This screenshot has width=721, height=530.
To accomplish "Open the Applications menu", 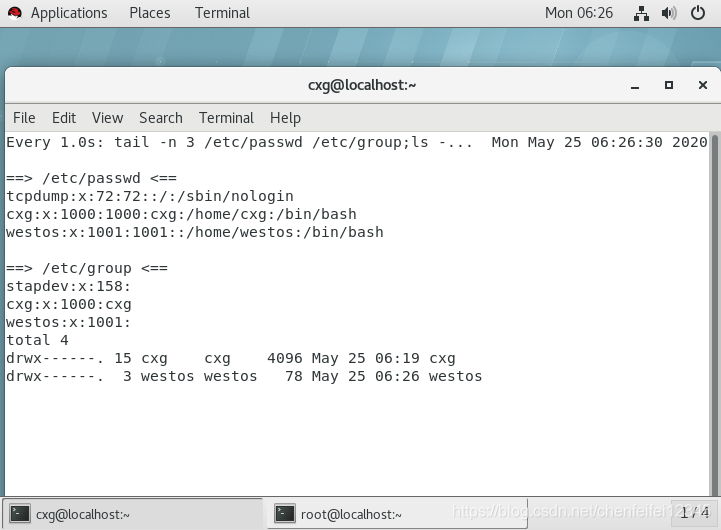I will [x=69, y=13].
